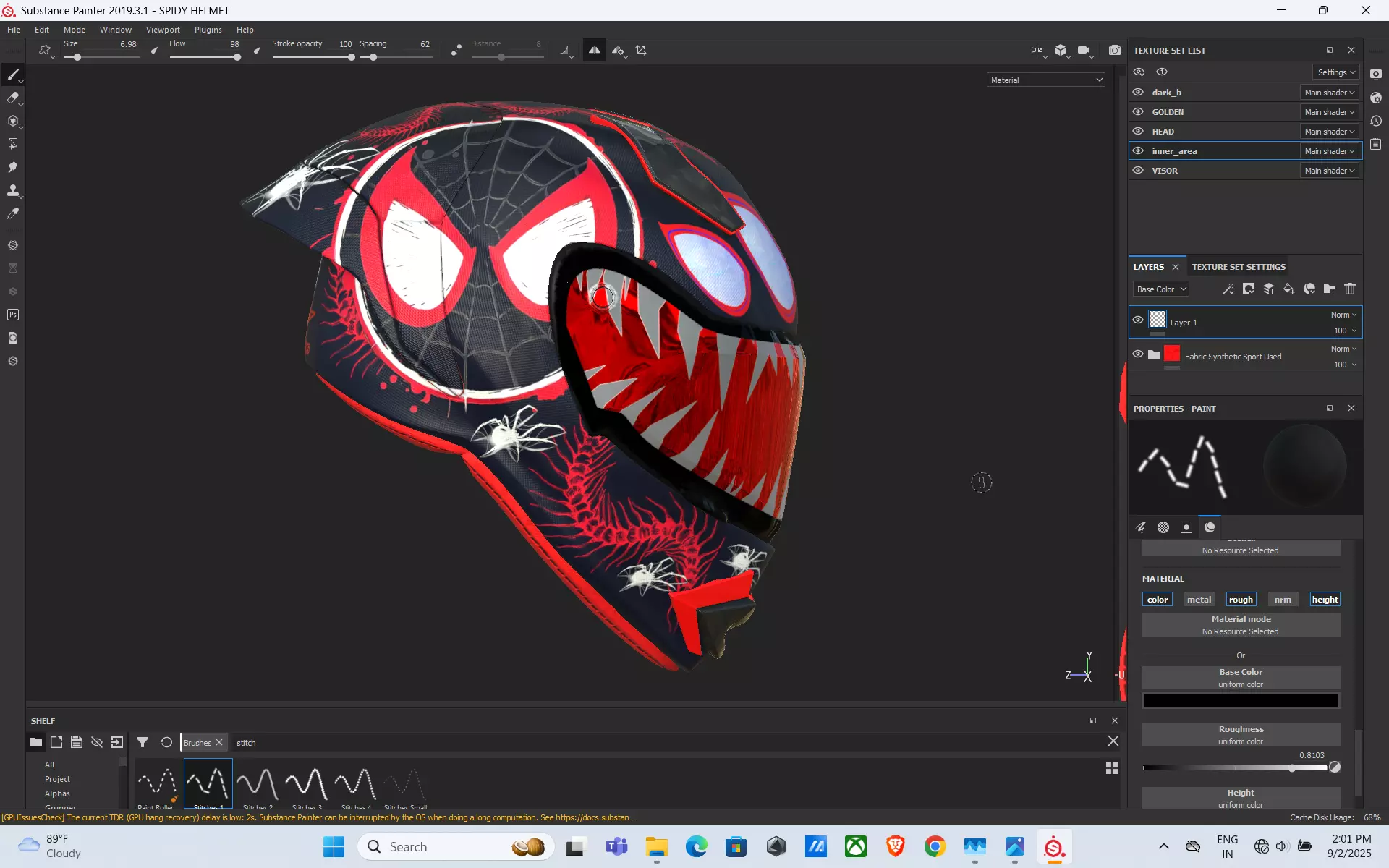
Task: Open the Brush properties icon tab
Action: pyautogui.click(x=1141, y=527)
